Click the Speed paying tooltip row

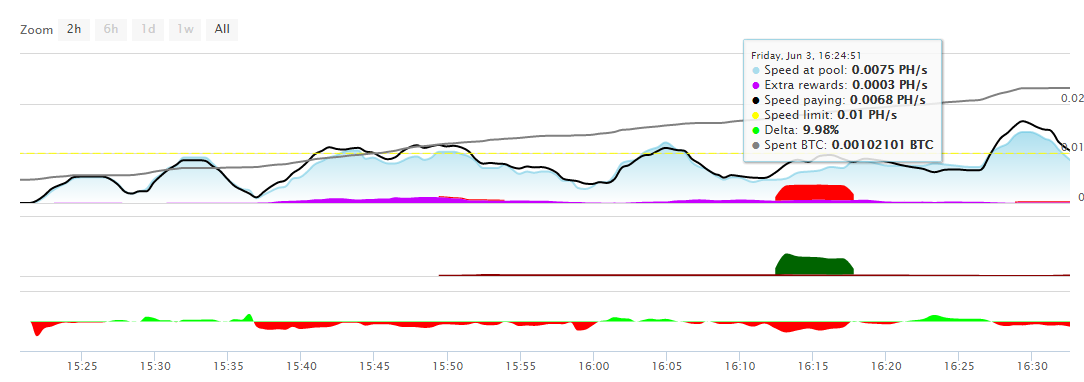(839, 100)
